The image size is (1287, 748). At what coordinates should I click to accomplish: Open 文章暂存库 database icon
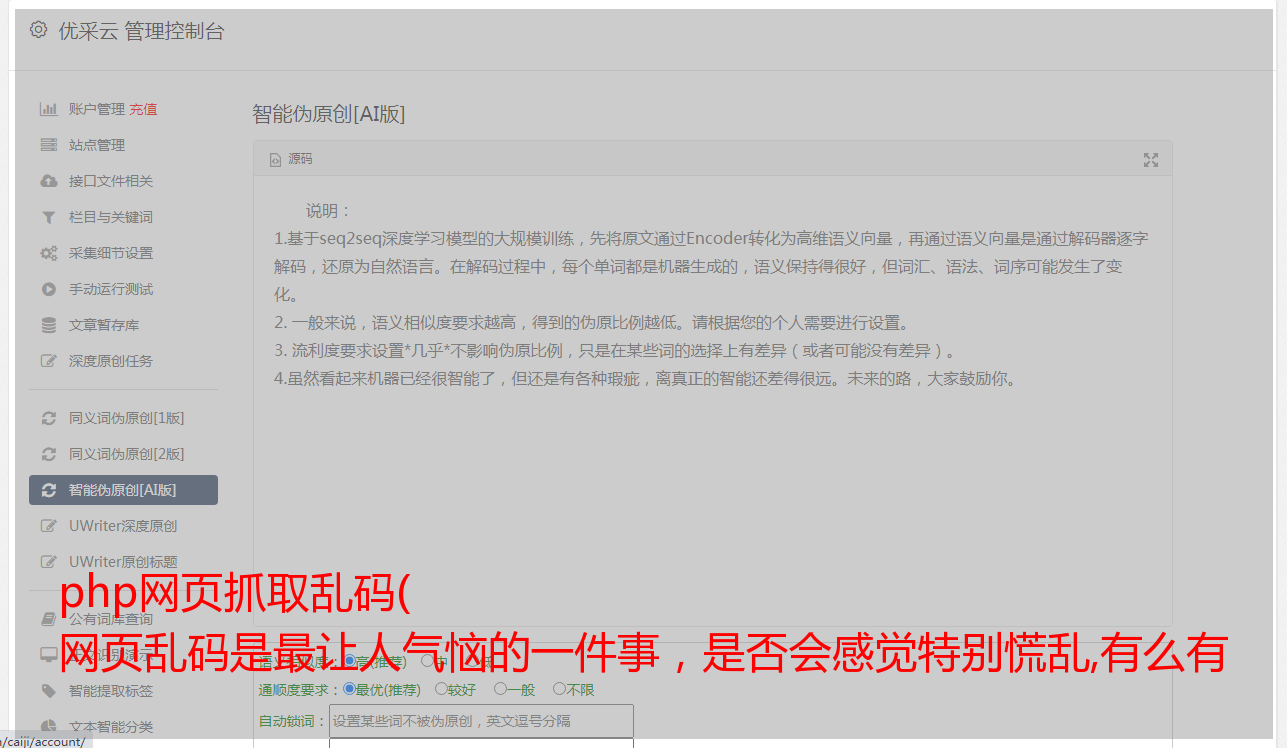click(48, 325)
